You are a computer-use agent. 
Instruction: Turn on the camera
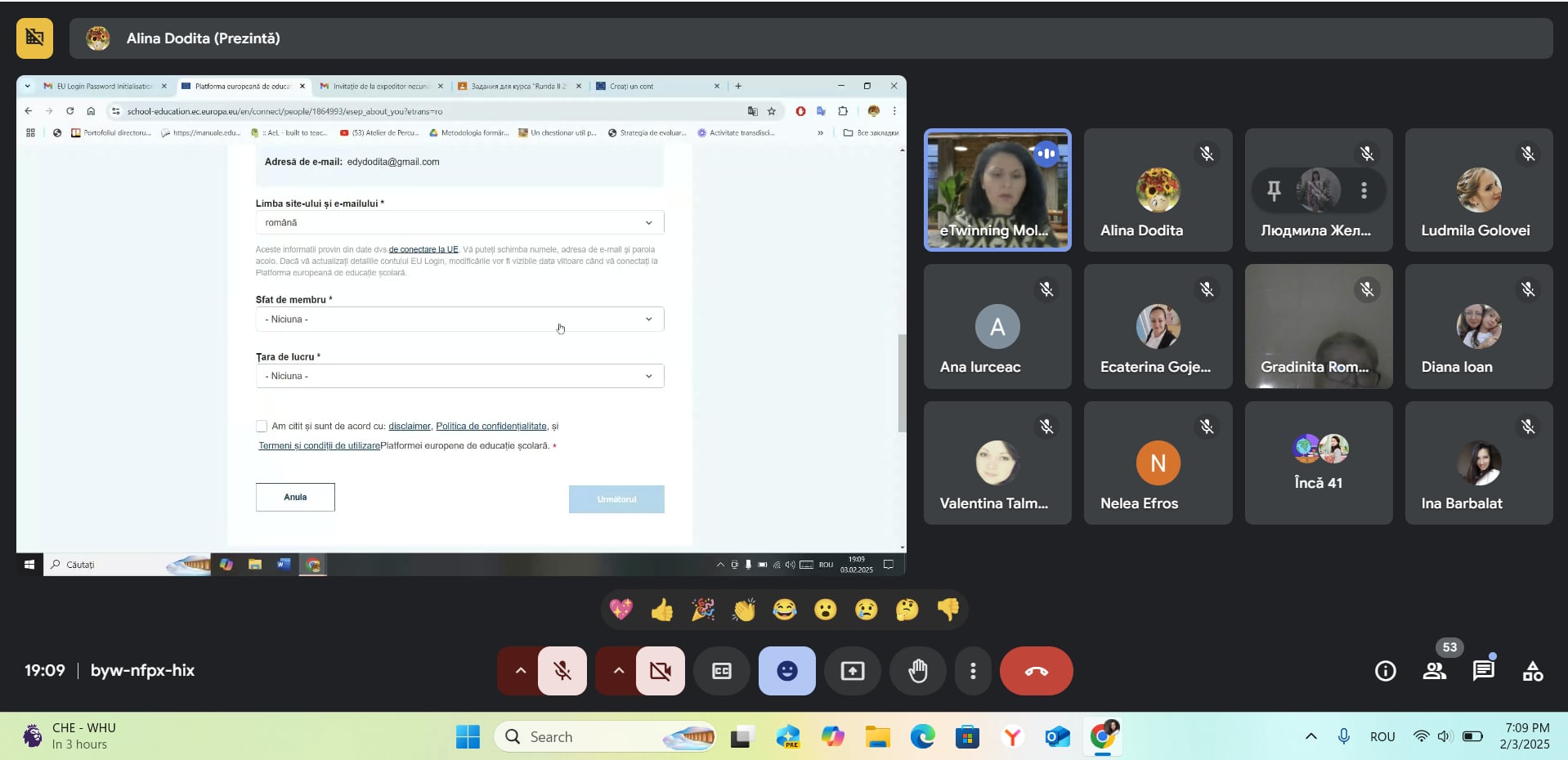pyautogui.click(x=660, y=671)
